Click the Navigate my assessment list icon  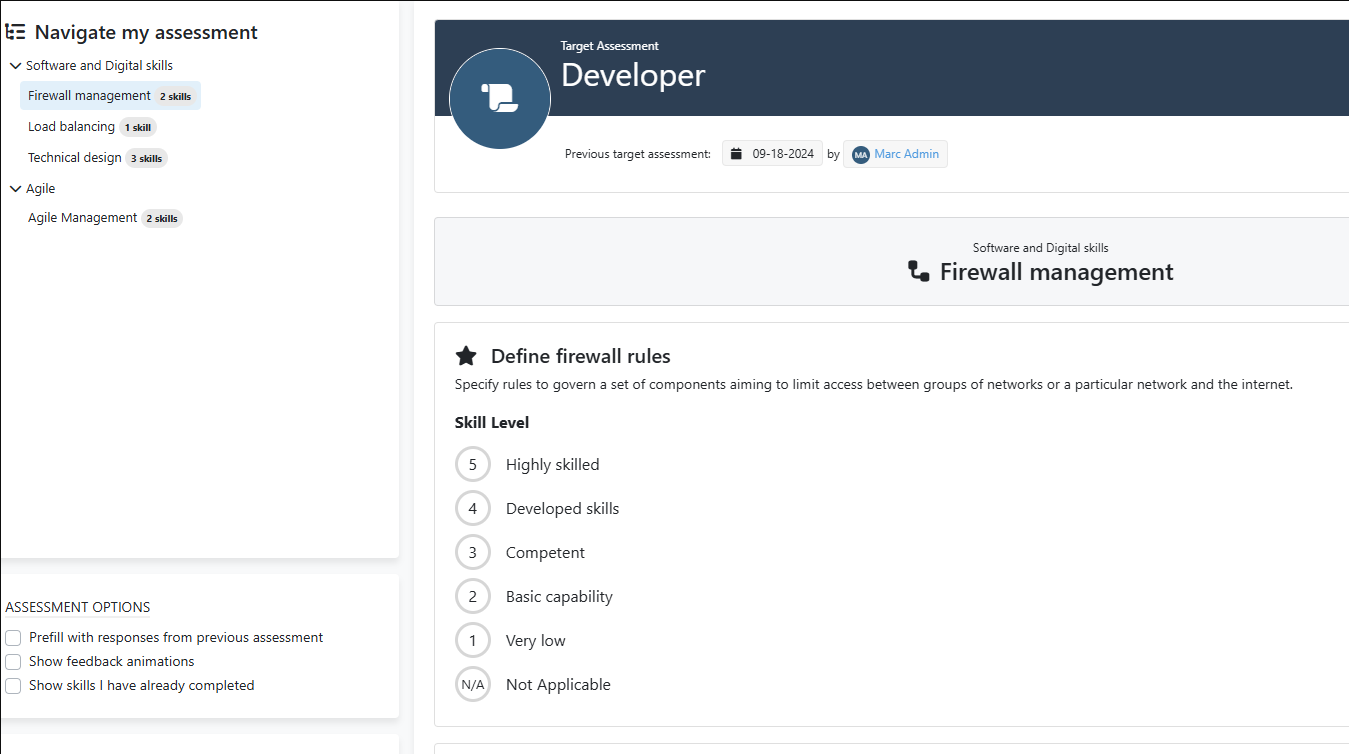point(16,32)
